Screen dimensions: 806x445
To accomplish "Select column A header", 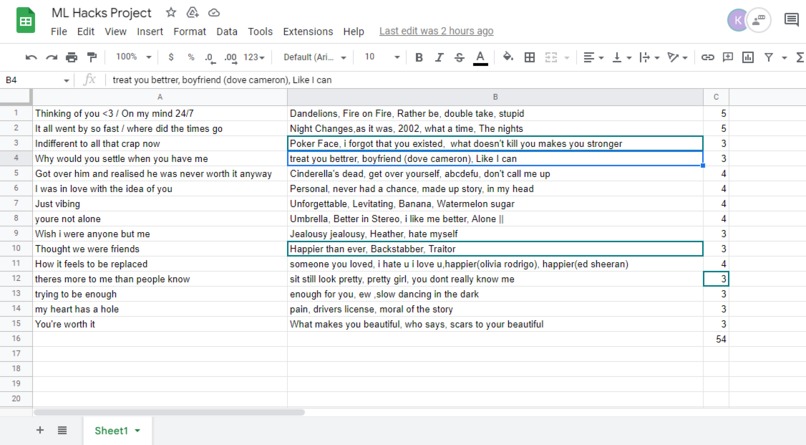I will (x=160, y=97).
